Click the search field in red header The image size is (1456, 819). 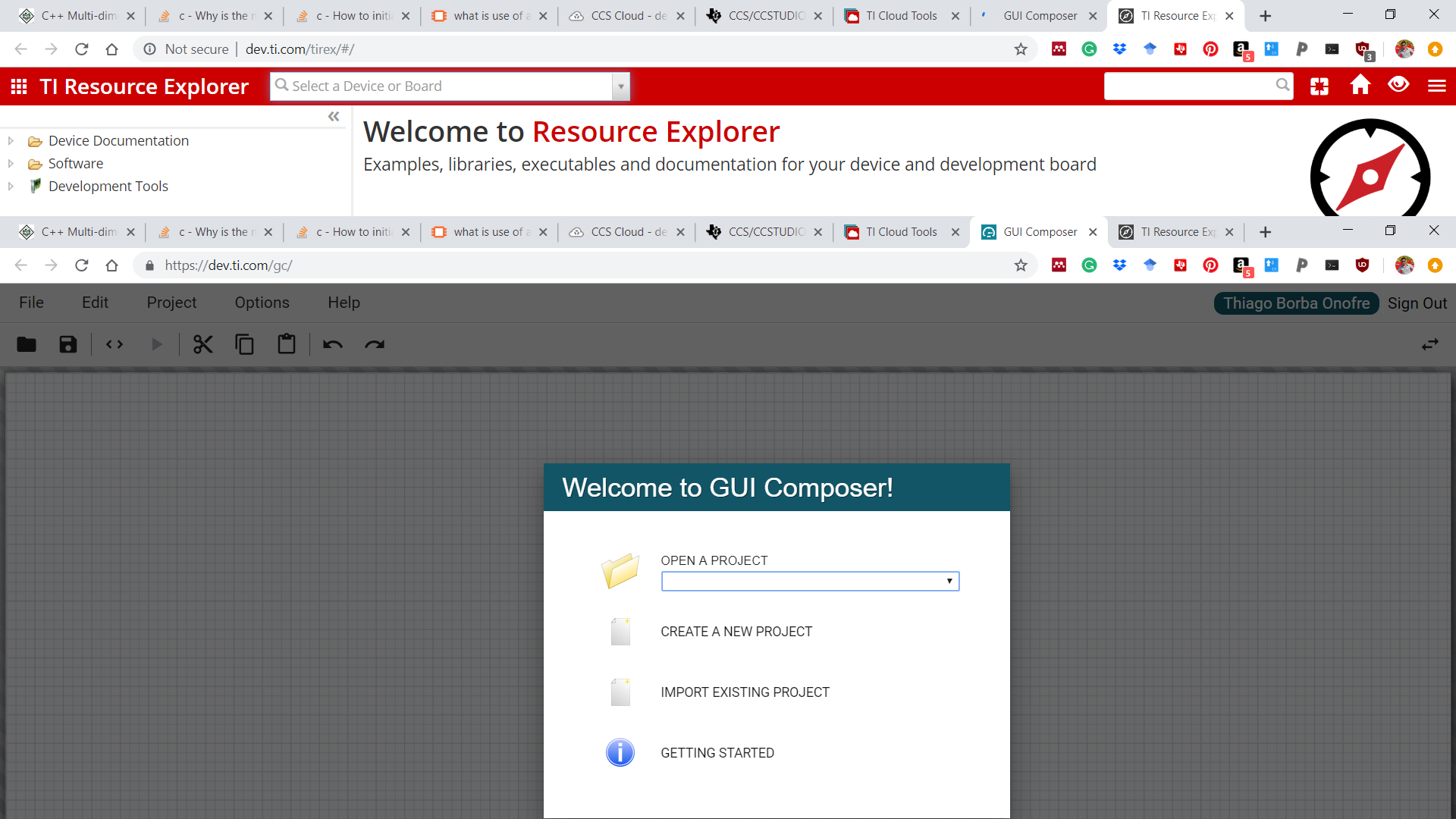pyautogui.click(x=1189, y=86)
